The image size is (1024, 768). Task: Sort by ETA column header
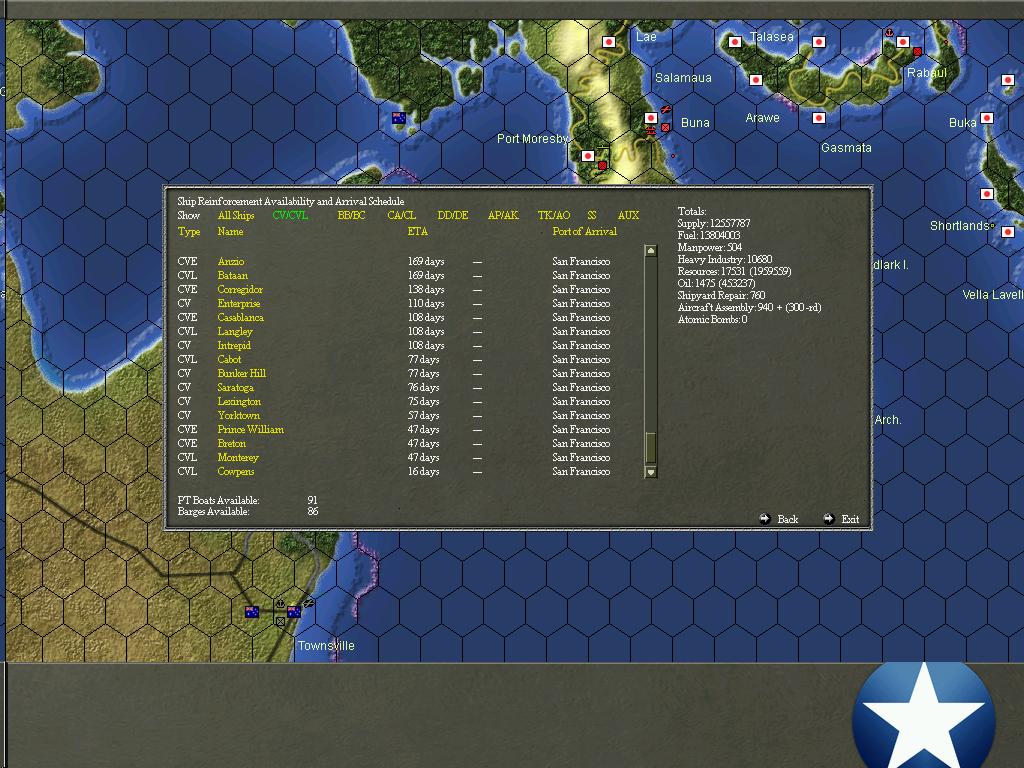click(x=417, y=231)
